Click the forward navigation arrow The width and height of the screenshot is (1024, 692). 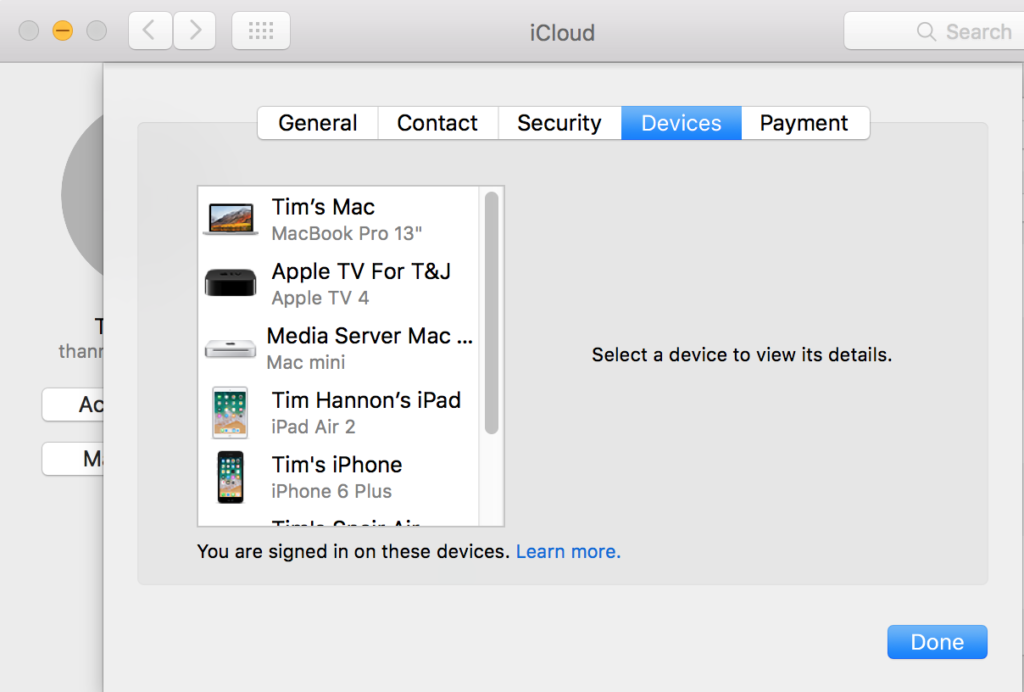tap(195, 31)
